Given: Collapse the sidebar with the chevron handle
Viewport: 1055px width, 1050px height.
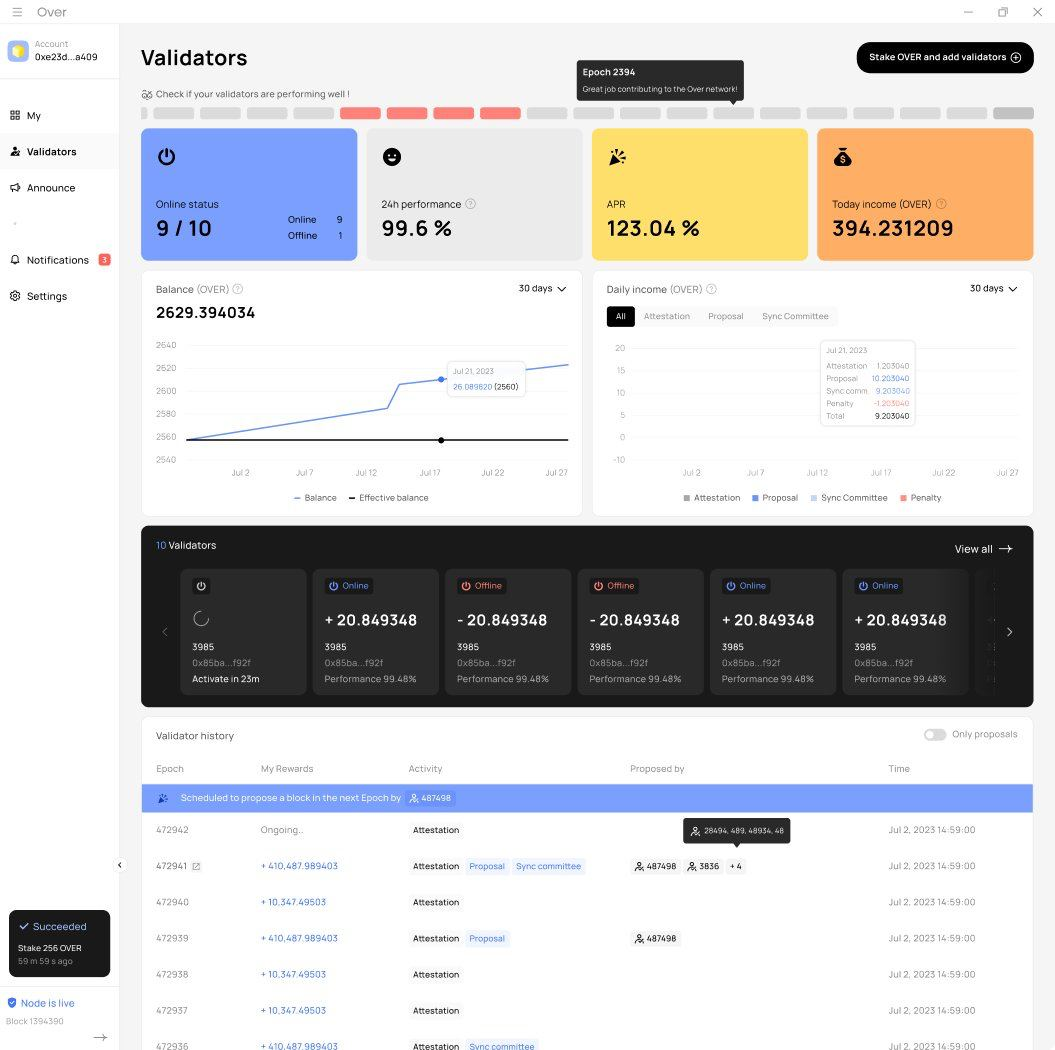Looking at the screenshot, I should [120, 865].
